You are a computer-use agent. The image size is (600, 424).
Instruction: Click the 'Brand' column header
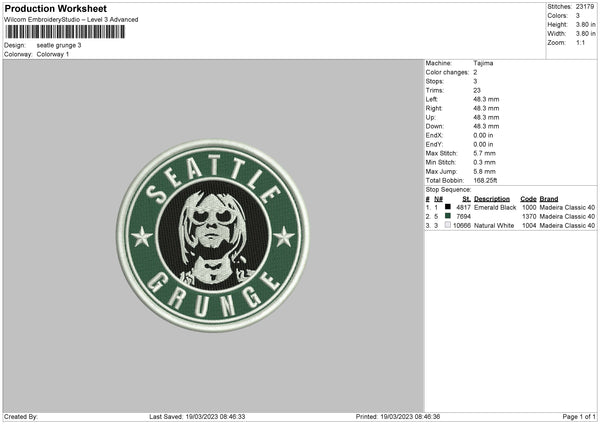(549, 199)
